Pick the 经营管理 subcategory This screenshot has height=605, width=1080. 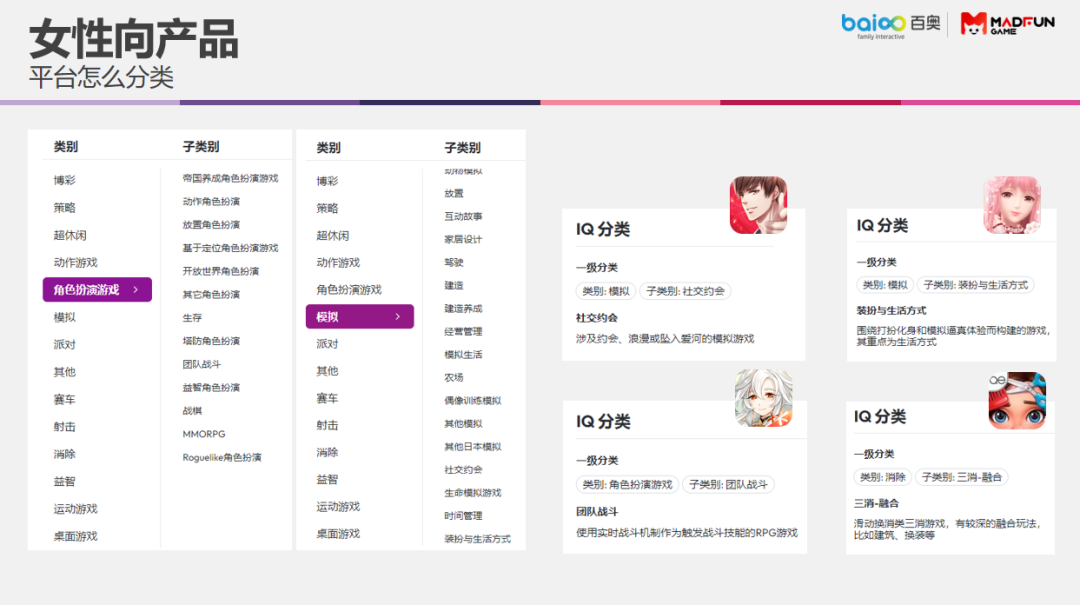[x=464, y=331]
